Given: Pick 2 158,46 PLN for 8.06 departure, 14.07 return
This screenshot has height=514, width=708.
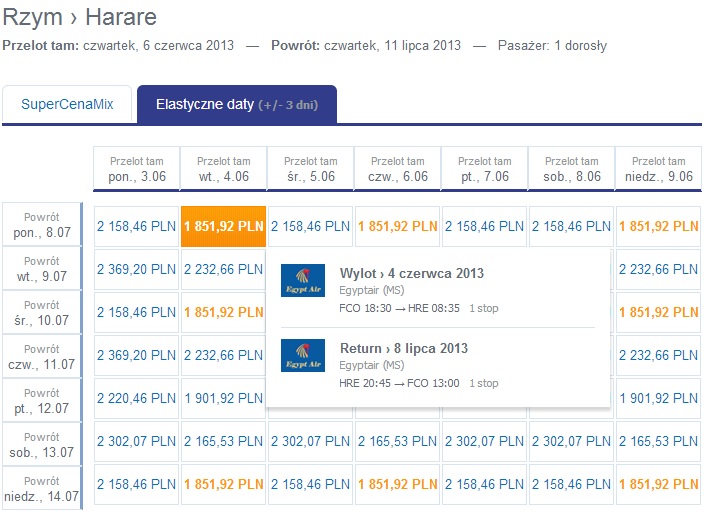Looking at the screenshot, I should click(572, 484).
